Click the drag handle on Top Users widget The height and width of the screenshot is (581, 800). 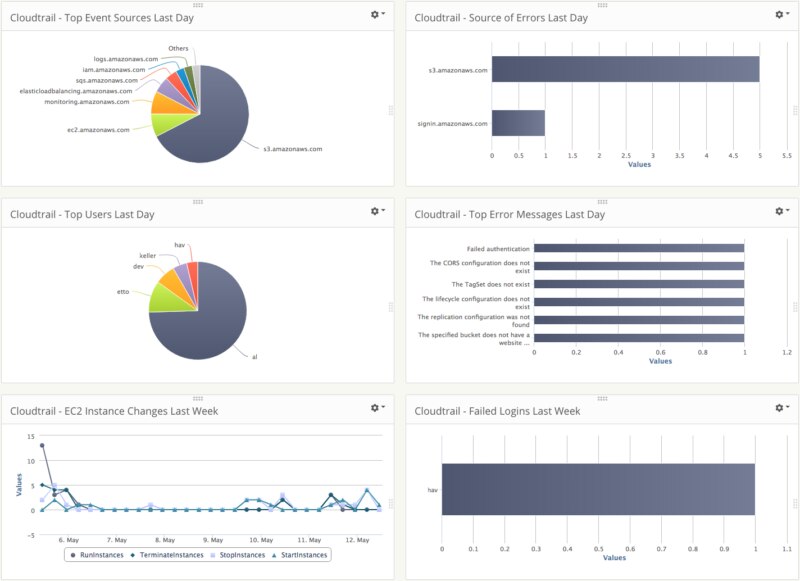[196, 203]
